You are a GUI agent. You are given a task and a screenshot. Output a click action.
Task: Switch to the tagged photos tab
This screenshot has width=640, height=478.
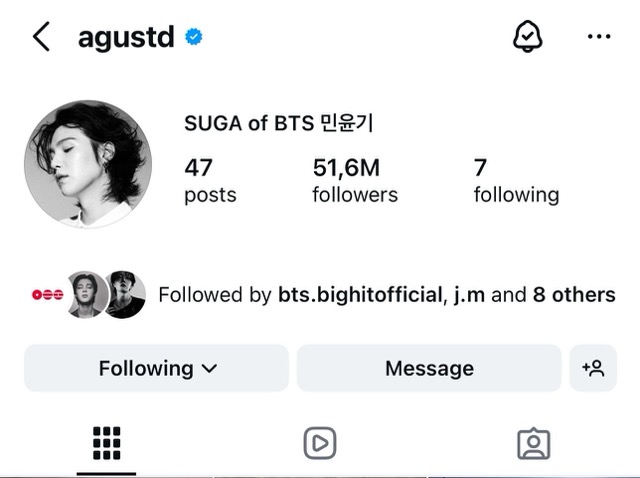tap(533, 444)
